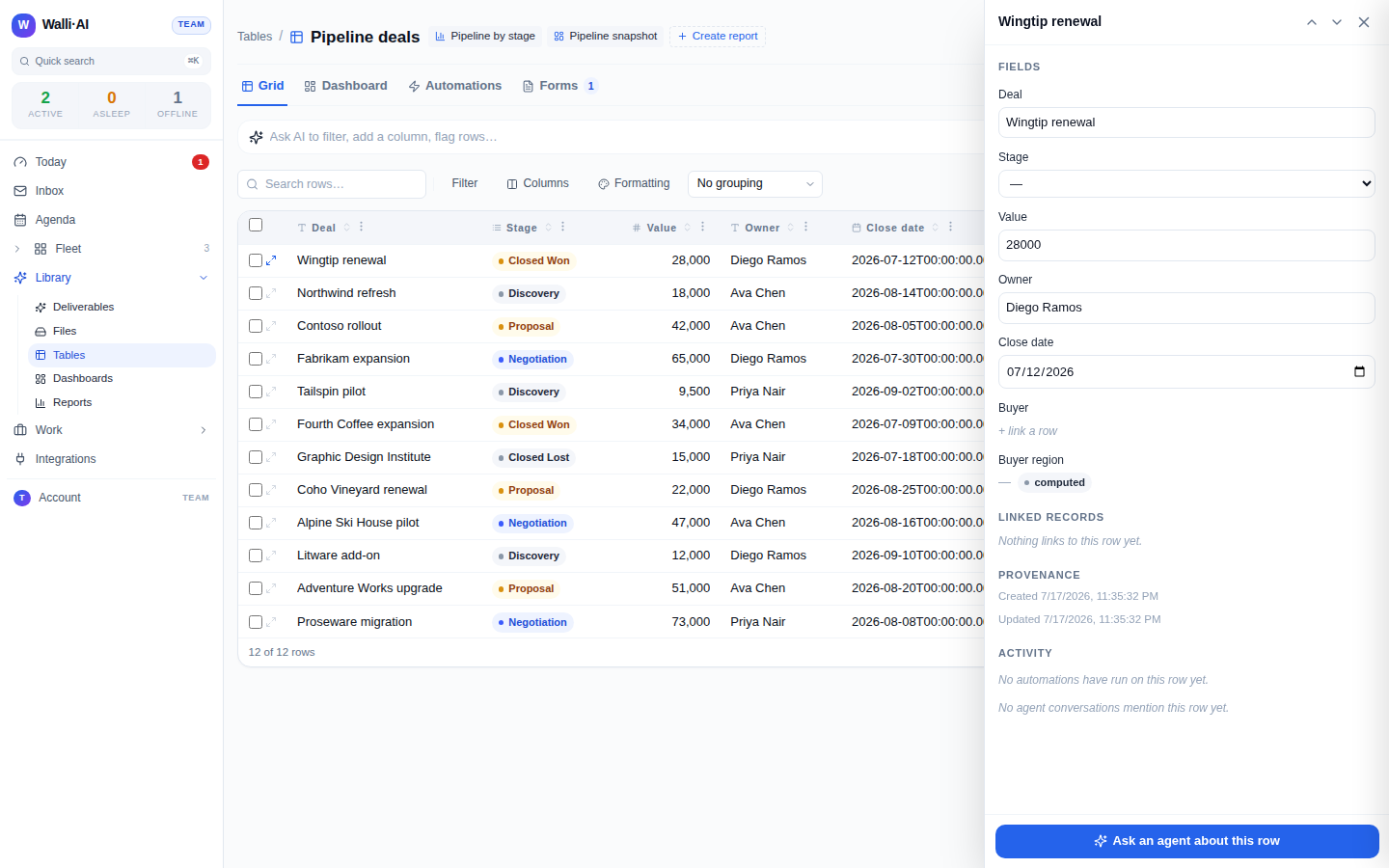This screenshot has width=1389, height=868.
Task: Click the Owner column options menu icon
Action: point(806,228)
